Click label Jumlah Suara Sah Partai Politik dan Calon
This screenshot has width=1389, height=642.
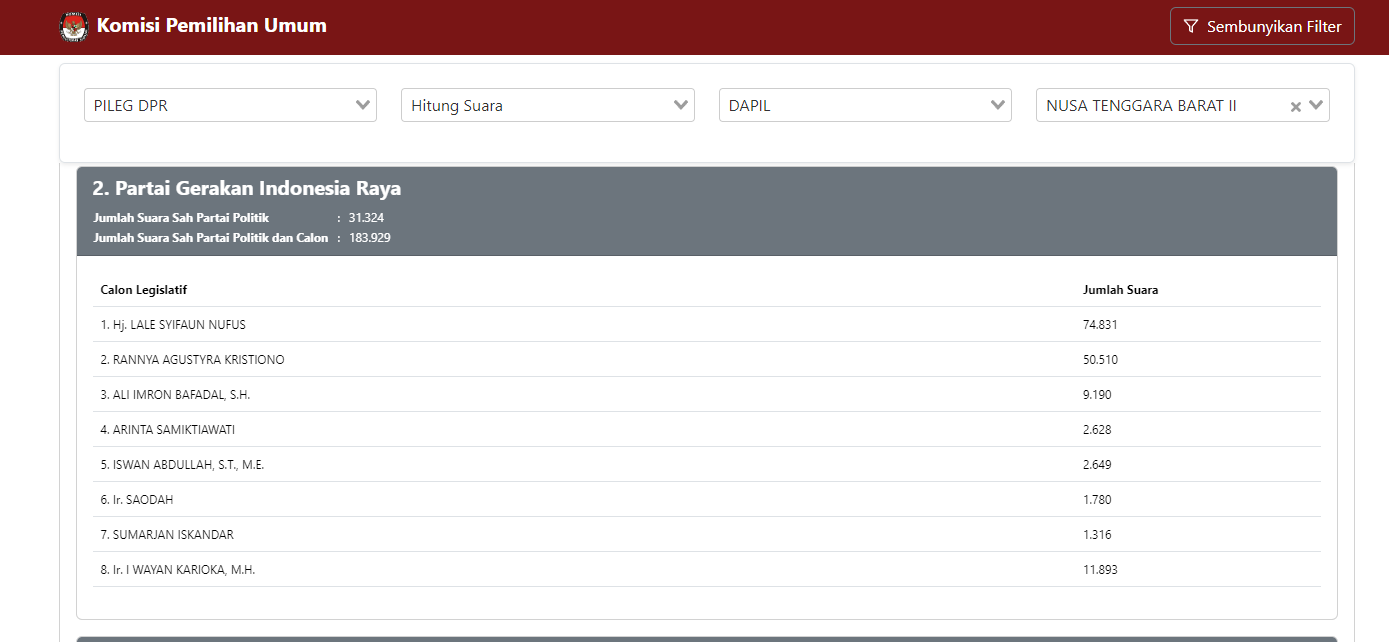tap(211, 238)
